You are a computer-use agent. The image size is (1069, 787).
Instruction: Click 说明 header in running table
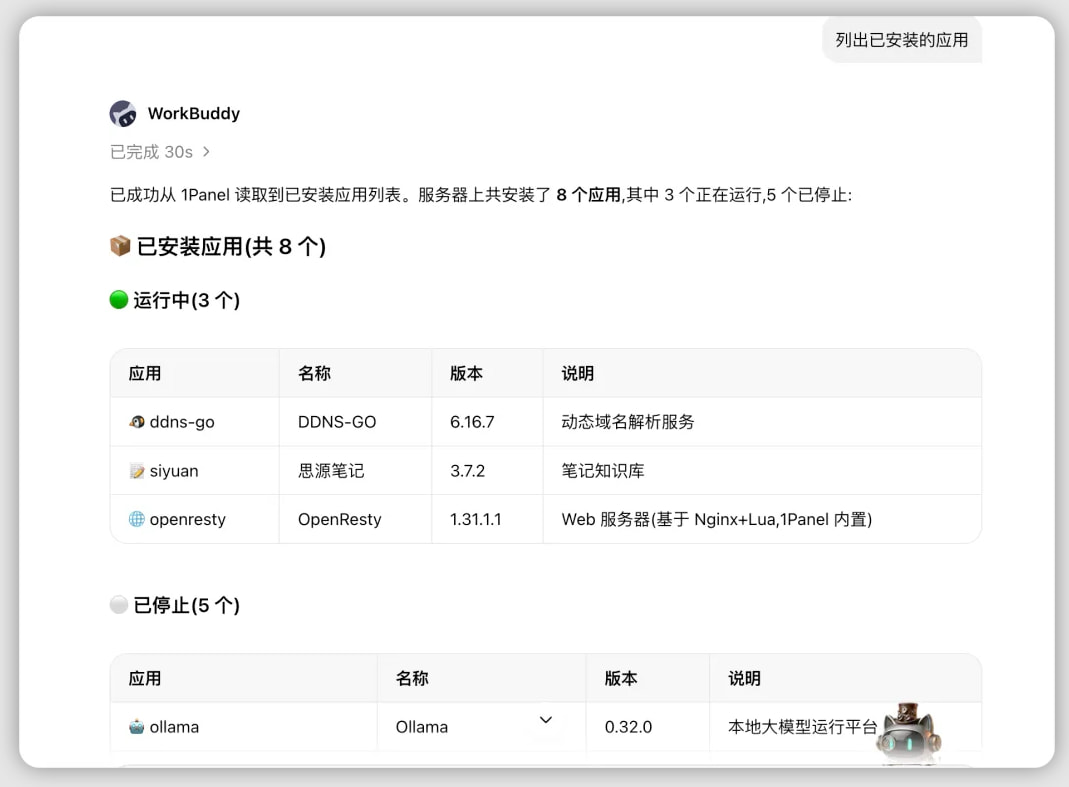[577, 373]
